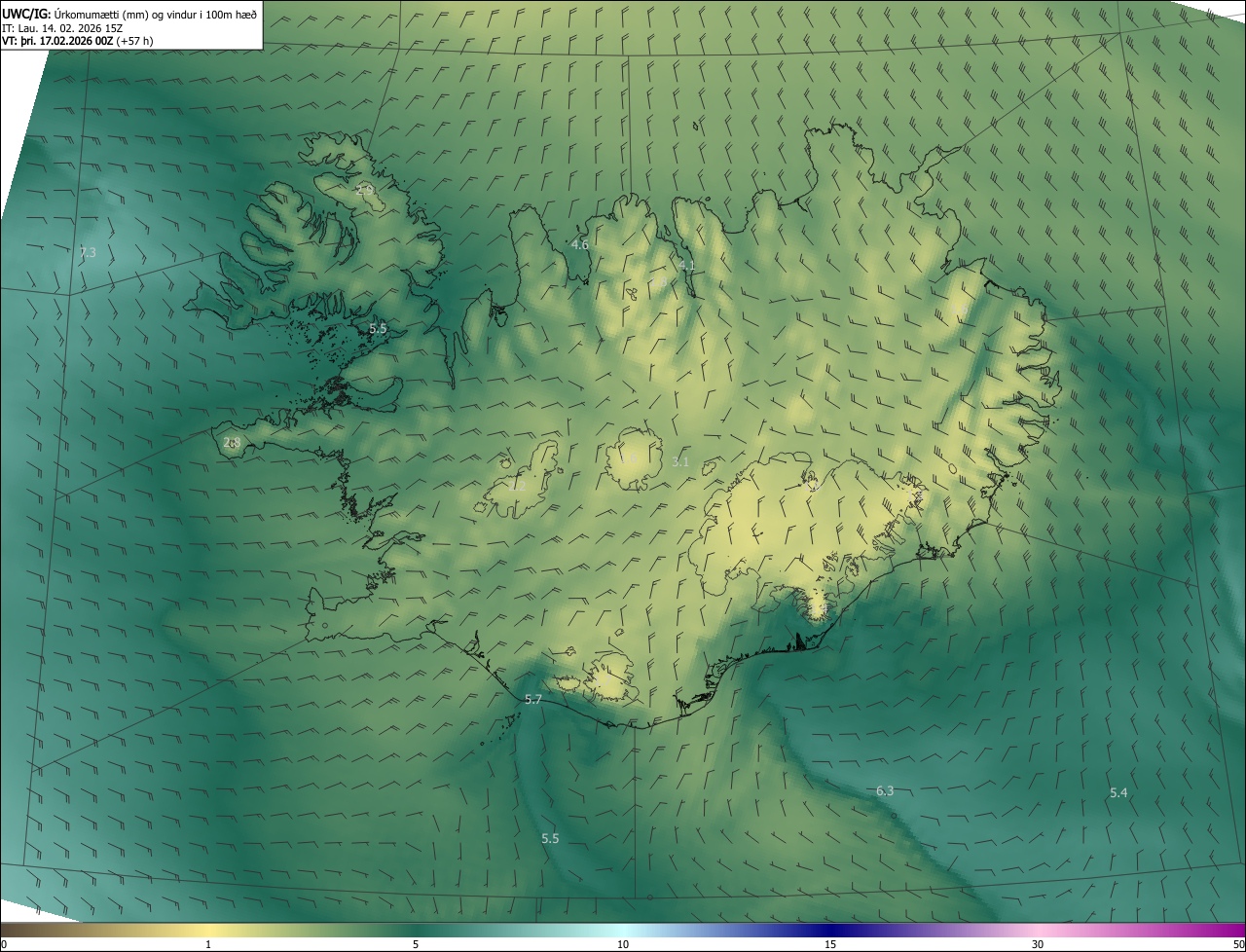The width and height of the screenshot is (1246, 952).
Task: Select the 5.7 value label on the coast
Action: click(532, 701)
